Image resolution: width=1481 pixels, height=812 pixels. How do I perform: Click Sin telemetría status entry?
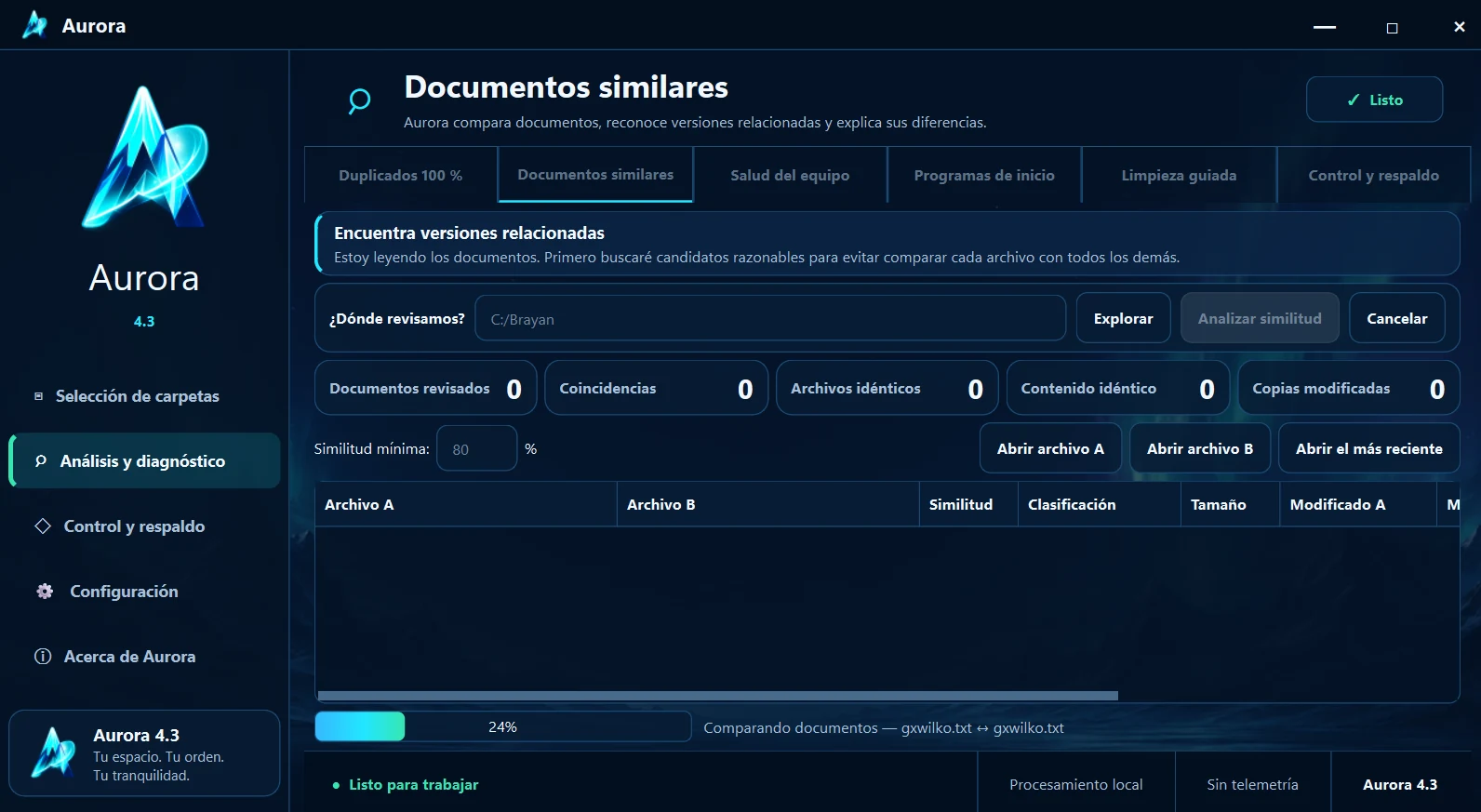click(x=1252, y=784)
